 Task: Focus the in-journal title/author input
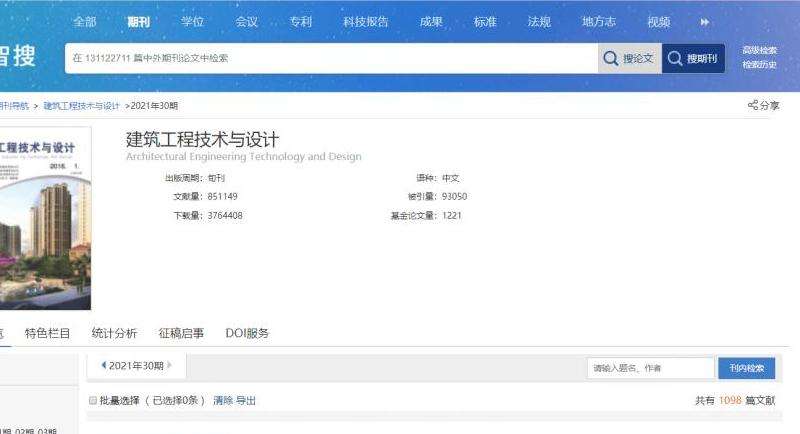pos(651,368)
